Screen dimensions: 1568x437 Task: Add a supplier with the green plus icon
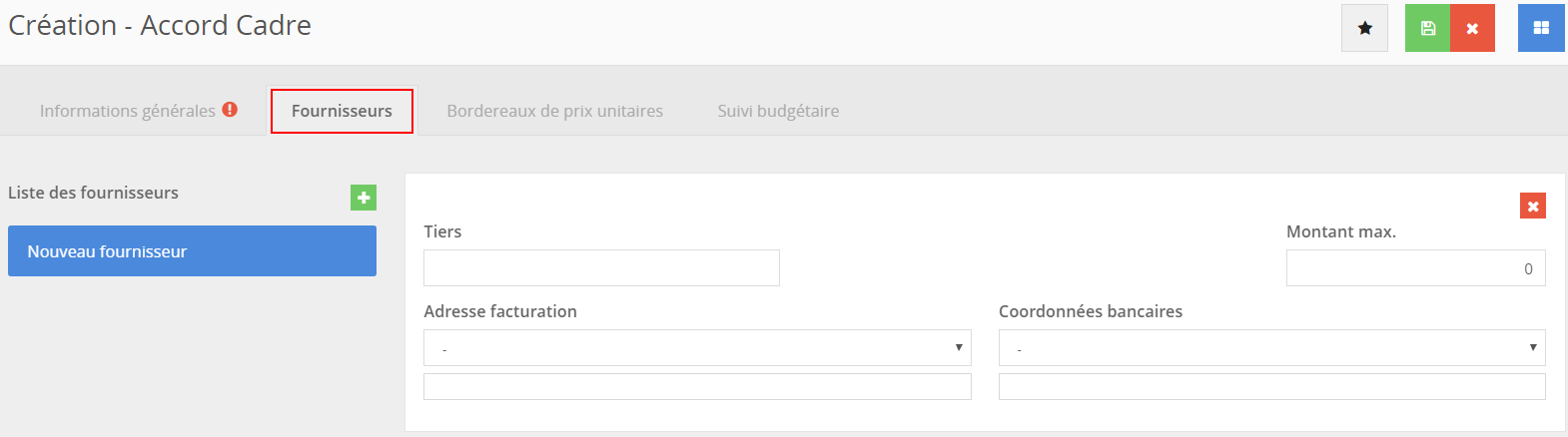pyautogui.click(x=364, y=198)
